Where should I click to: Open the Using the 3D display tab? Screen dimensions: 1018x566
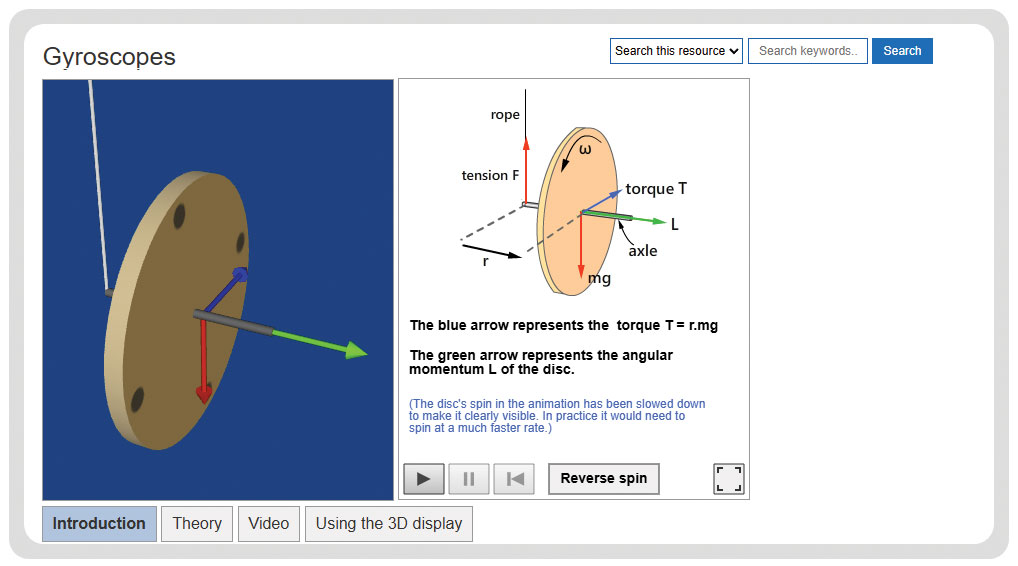[389, 524]
